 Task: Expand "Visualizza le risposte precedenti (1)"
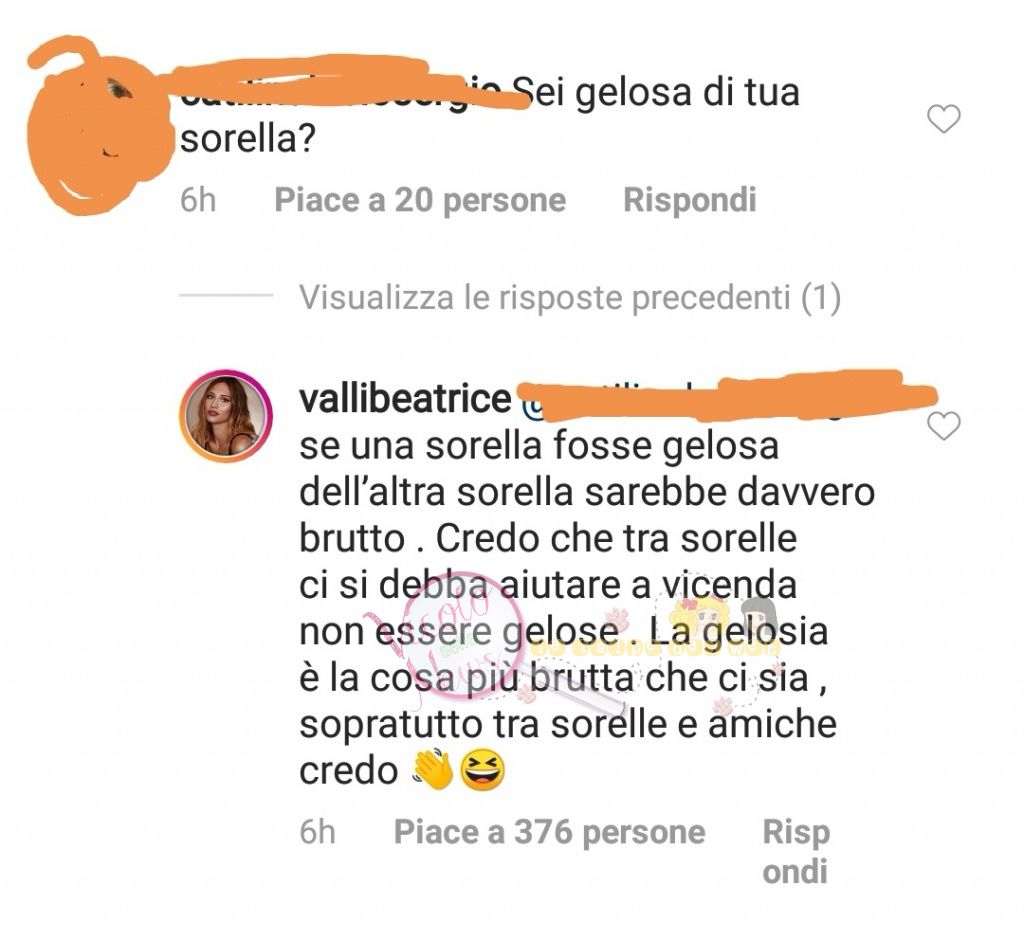pos(570,297)
